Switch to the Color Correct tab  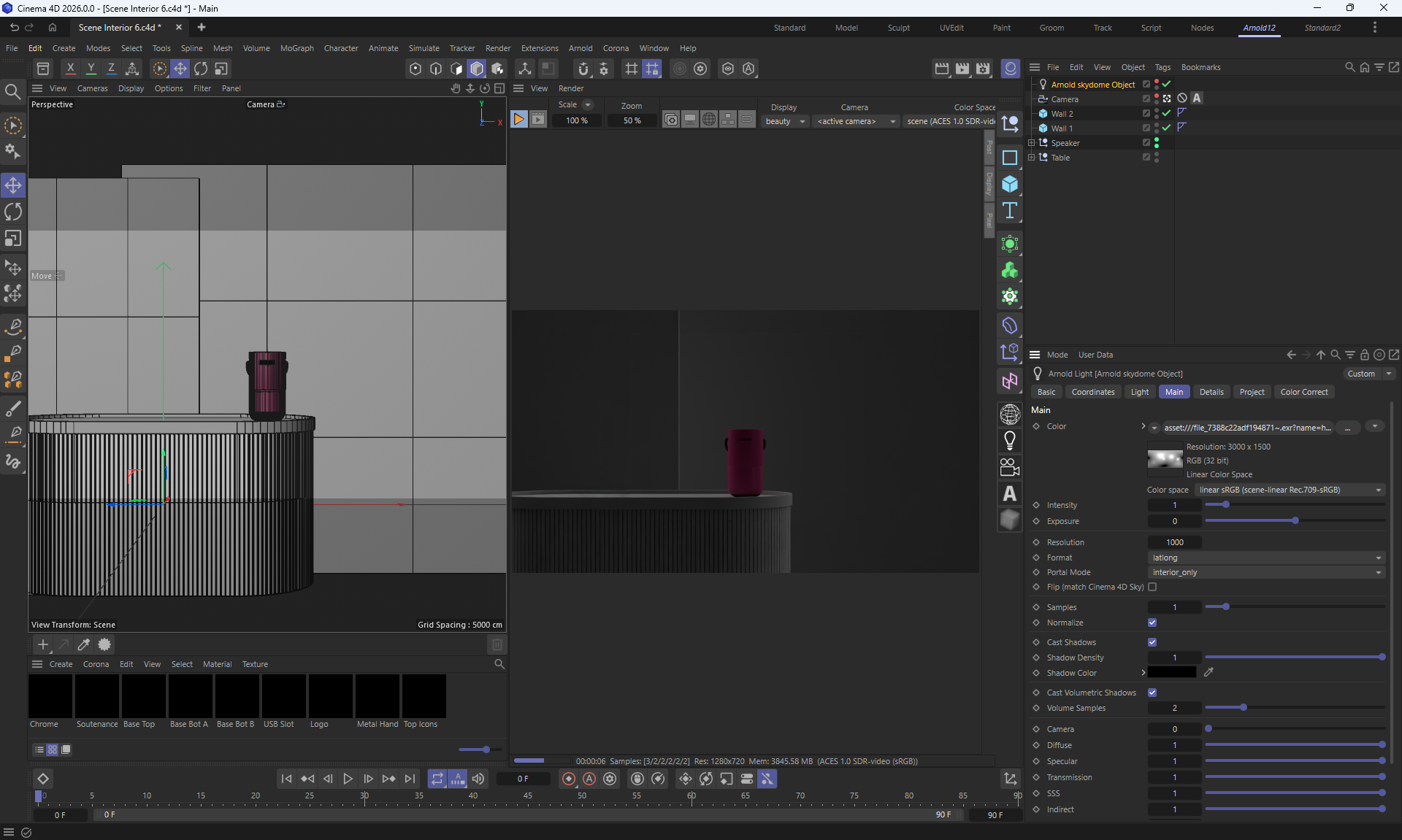tap(1303, 392)
